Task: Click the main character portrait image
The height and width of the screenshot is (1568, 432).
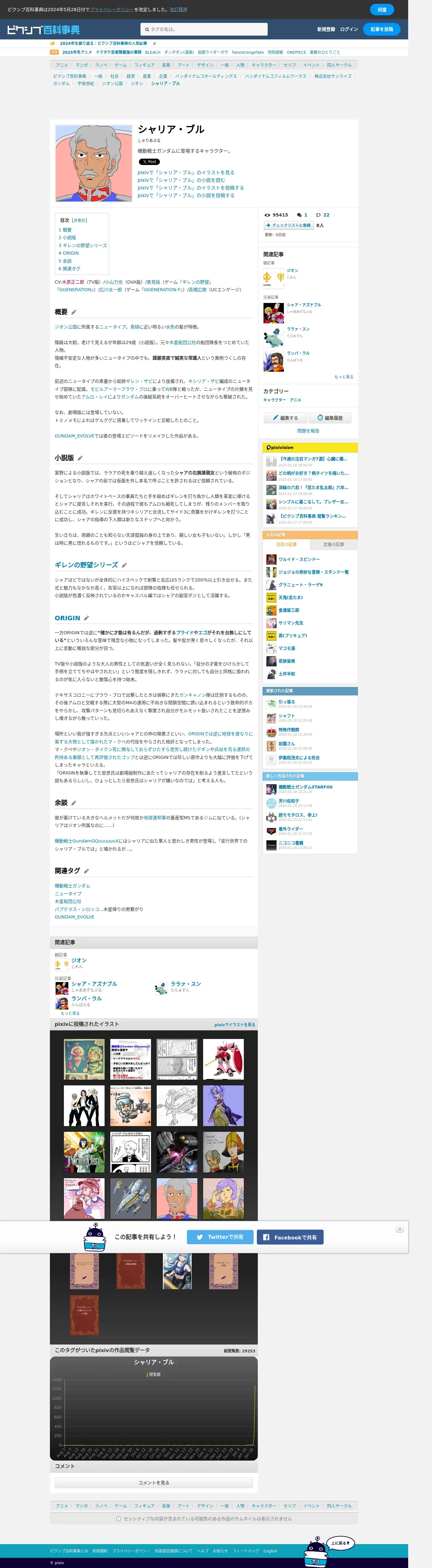Action: tap(94, 163)
